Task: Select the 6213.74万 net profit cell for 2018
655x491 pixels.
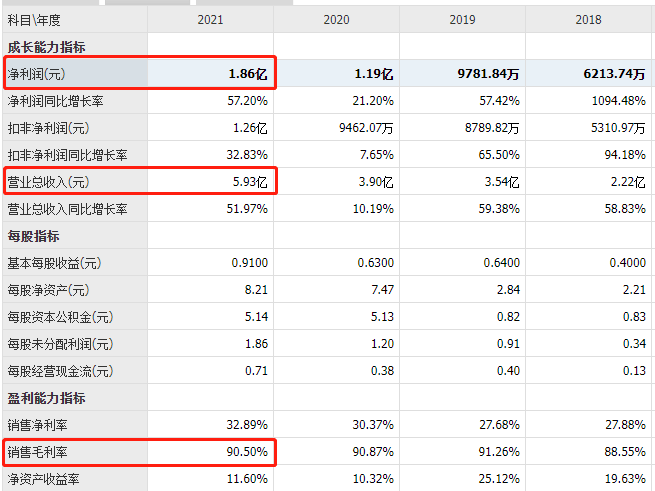Action: pyautogui.click(x=608, y=74)
